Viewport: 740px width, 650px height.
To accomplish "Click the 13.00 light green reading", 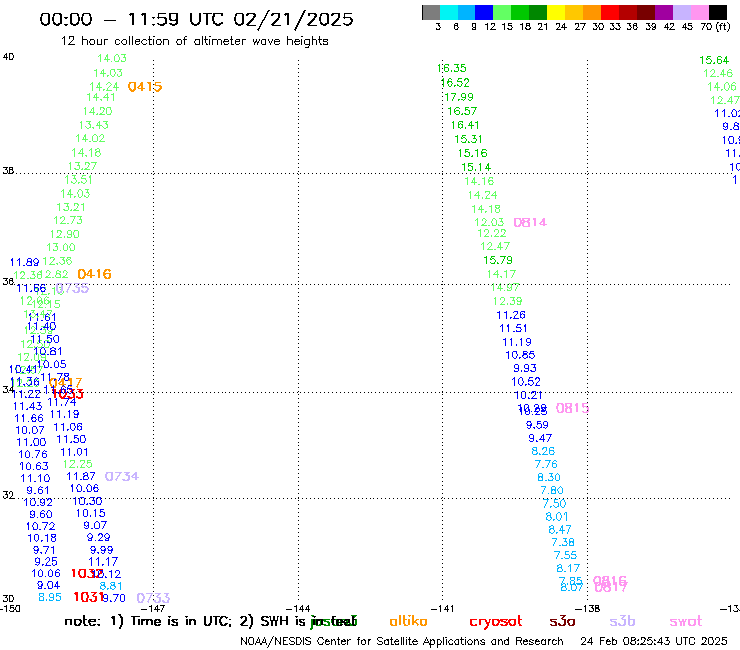I will [61, 247].
